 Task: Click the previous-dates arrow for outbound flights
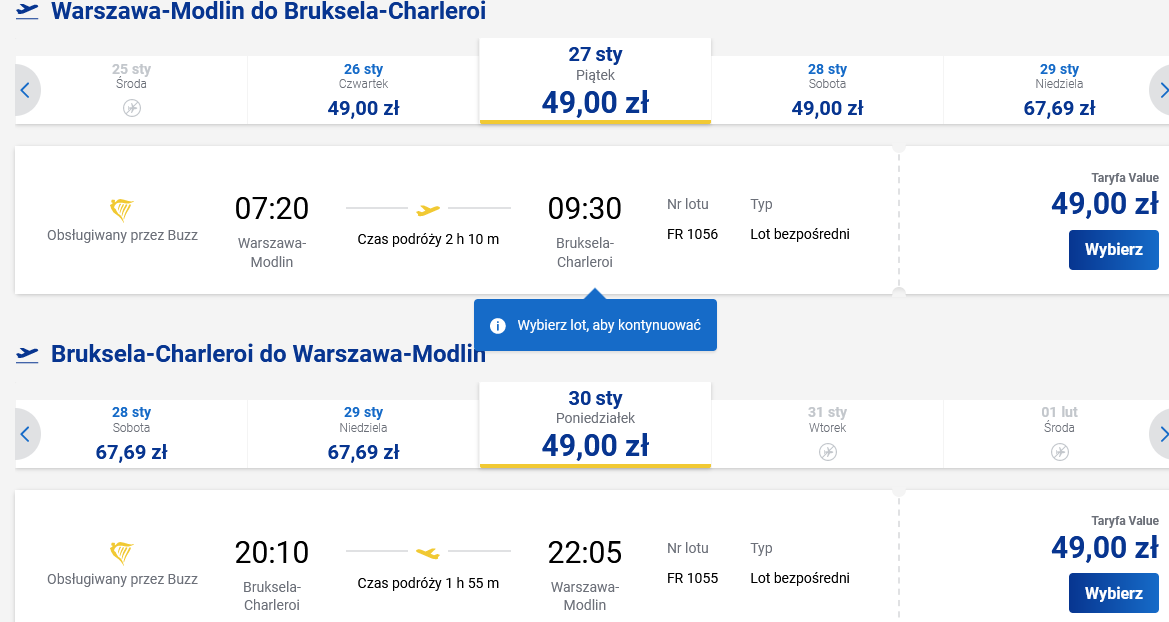coord(26,90)
